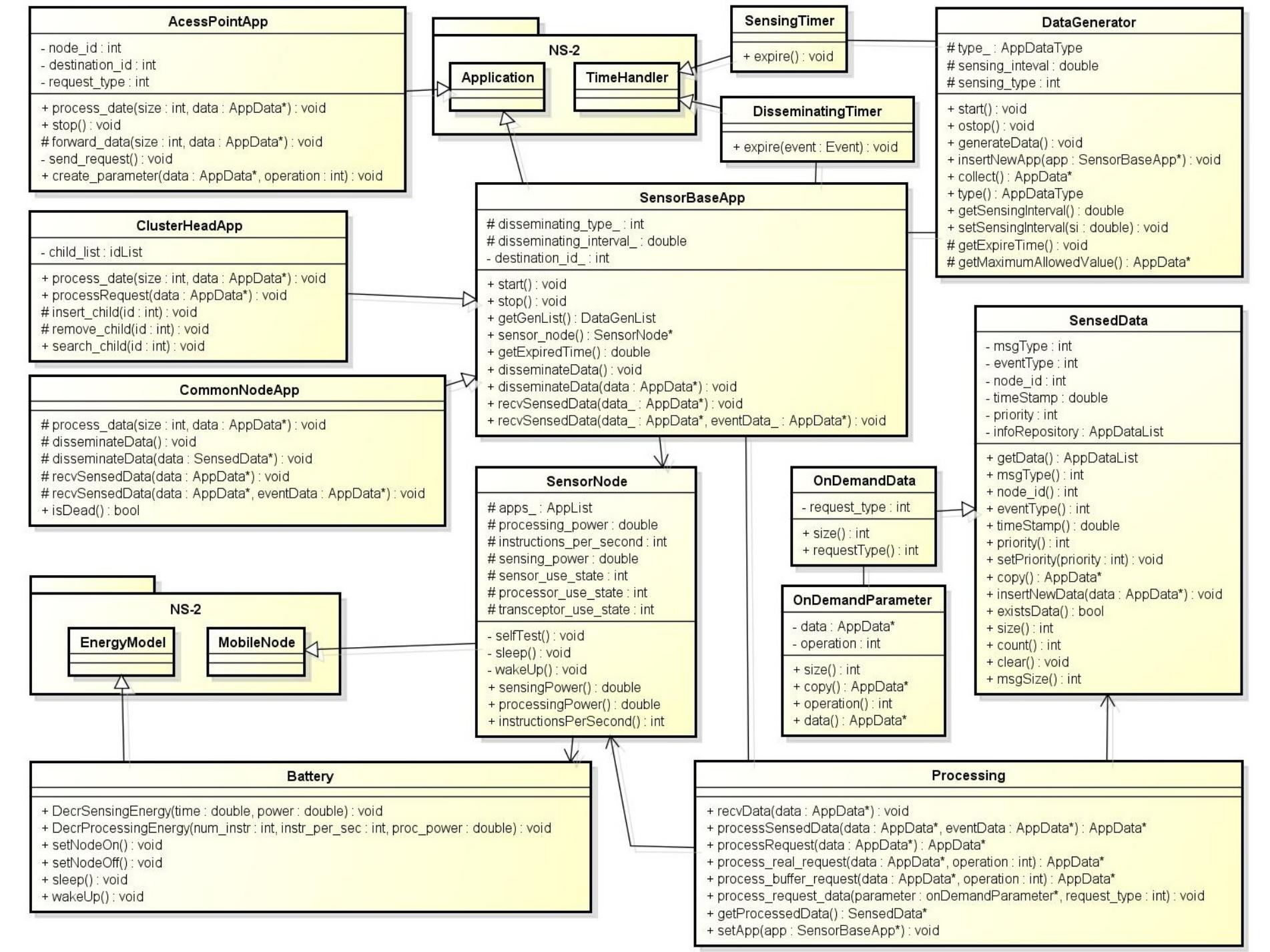Select the SensorNode class header
Screen dimensions: 1270x952
coord(586,481)
